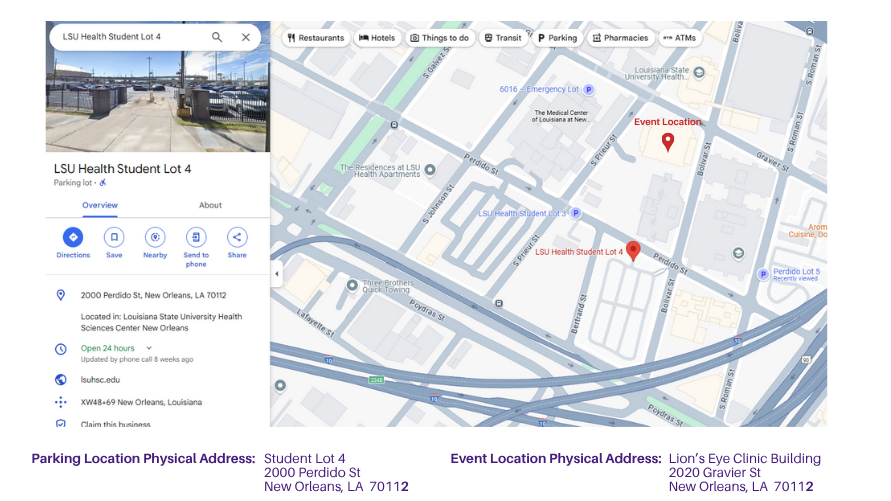The image size is (891, 501).
Task: Click the search magnifier icon
Action: [x=217, y=37]
